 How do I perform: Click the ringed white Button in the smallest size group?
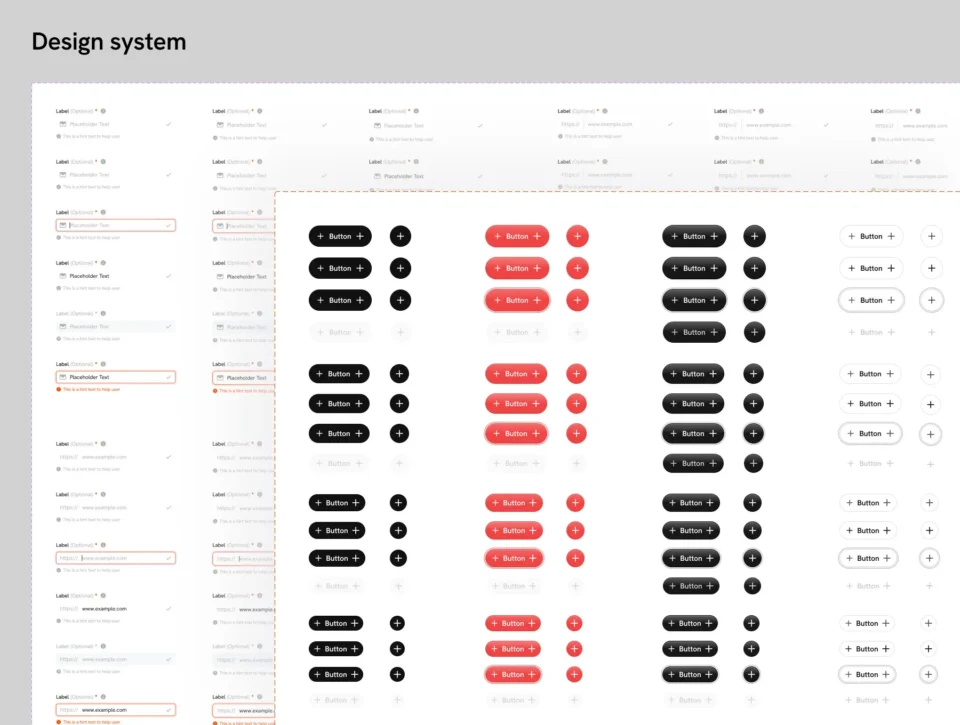pyautogui.click(x=866, y=674)
